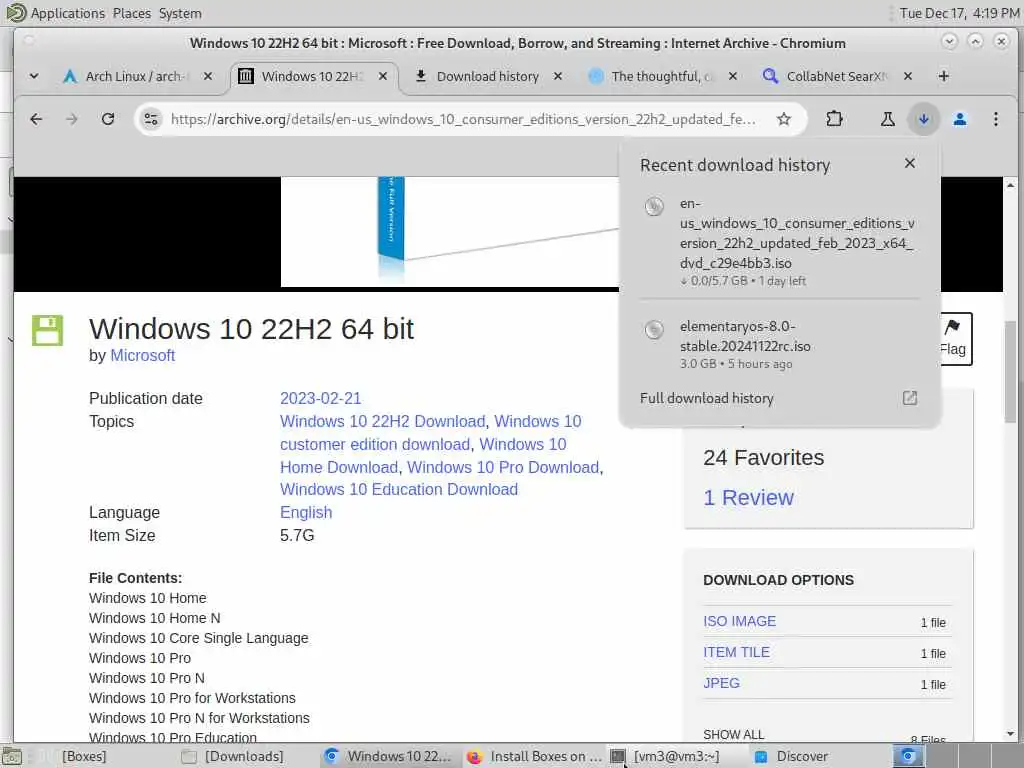The width and height of the screenshot is (1024, 768).
Task: Open the Microsoft author link
Action: pos(142,355)
